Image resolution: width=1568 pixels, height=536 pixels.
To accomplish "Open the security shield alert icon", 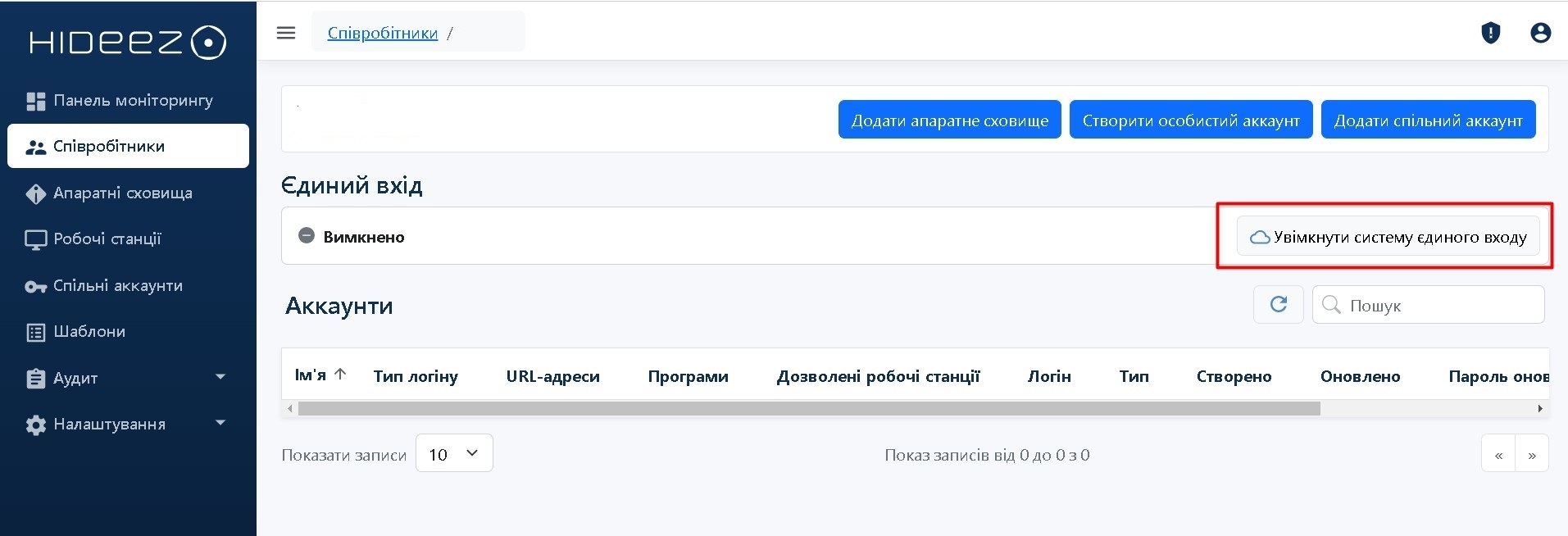I will coord(1490,34).
